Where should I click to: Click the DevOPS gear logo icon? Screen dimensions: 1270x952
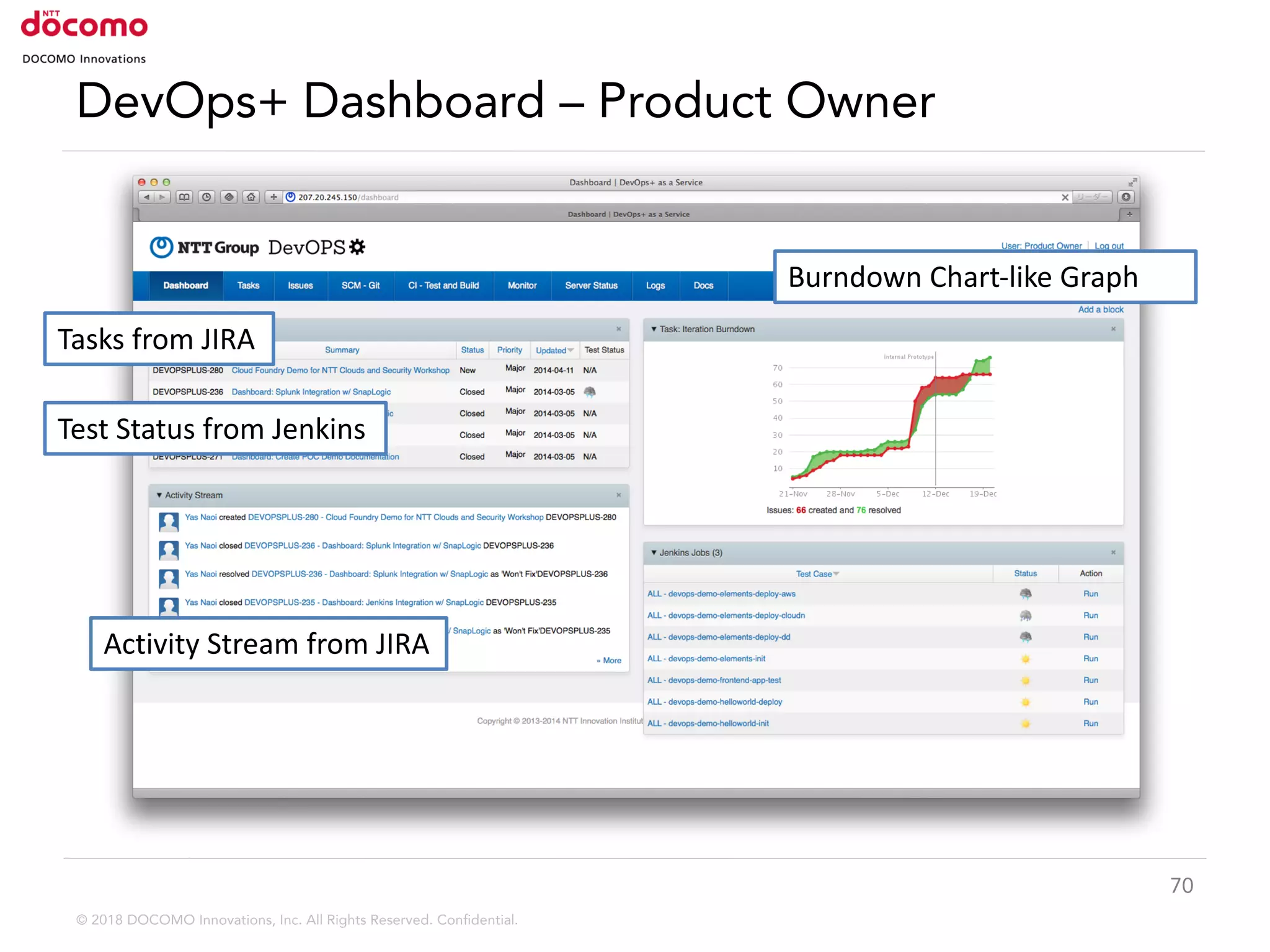357,247
